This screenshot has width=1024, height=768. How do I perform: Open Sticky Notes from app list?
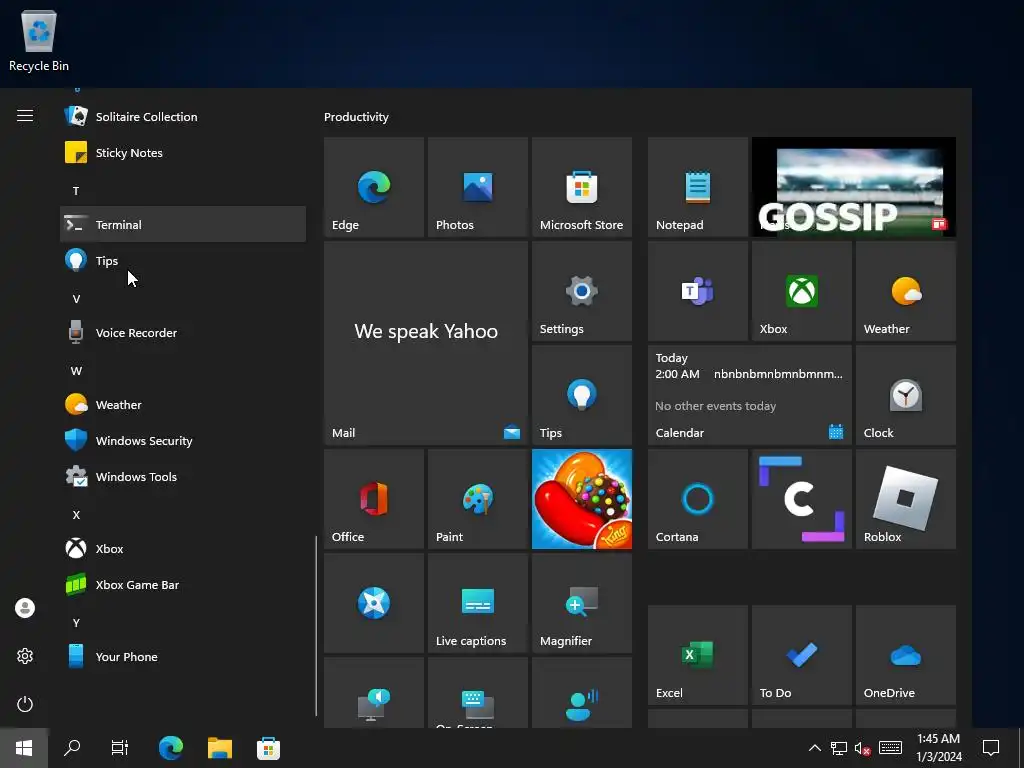[183, 153]
